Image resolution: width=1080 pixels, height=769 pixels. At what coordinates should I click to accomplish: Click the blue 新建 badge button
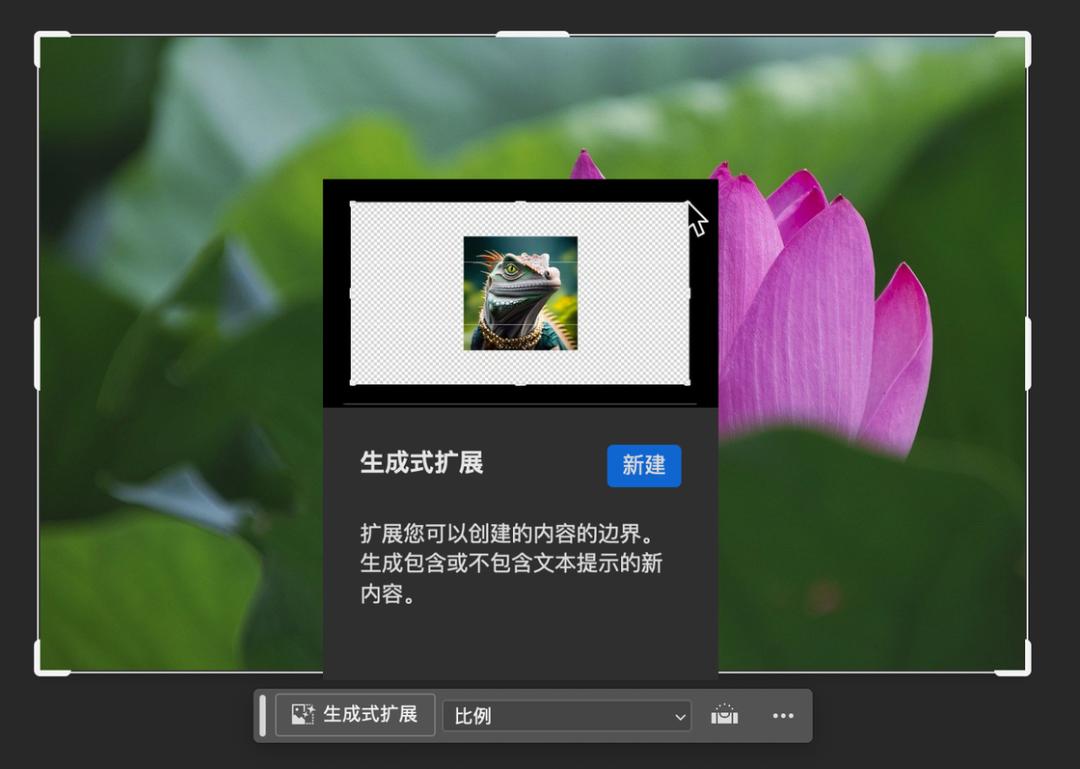[x=644, y=466]
